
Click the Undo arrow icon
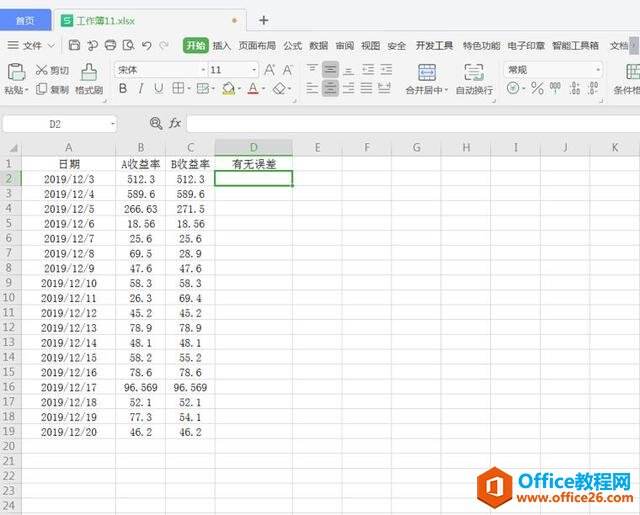coord(147,45)
